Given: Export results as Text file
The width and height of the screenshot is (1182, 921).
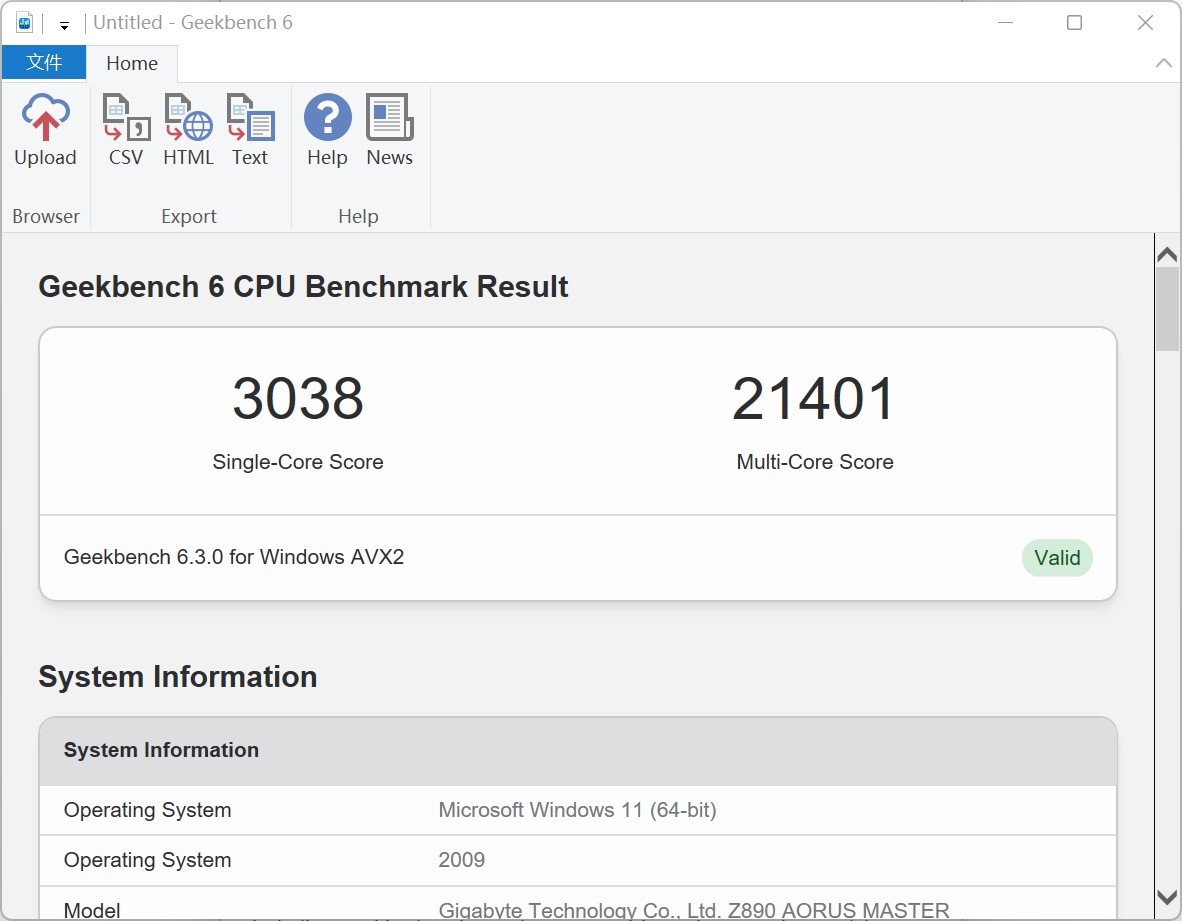Looking at the screenshot, I should pyautogui.click(x=250, y=131).
